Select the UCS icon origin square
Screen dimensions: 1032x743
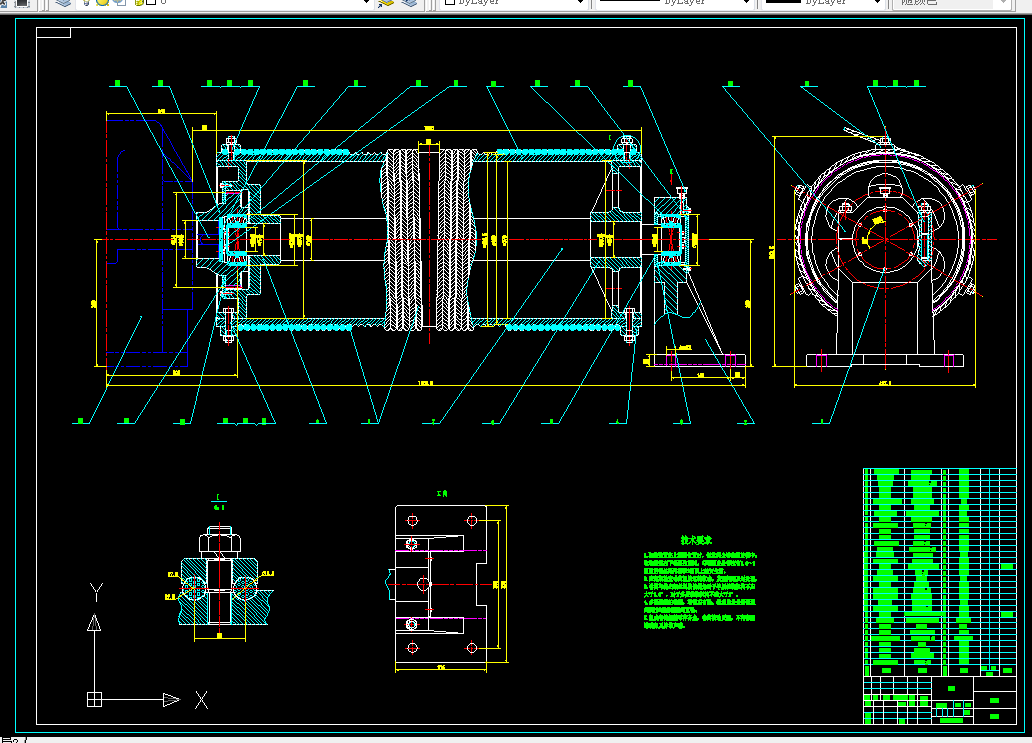point(94,699)
